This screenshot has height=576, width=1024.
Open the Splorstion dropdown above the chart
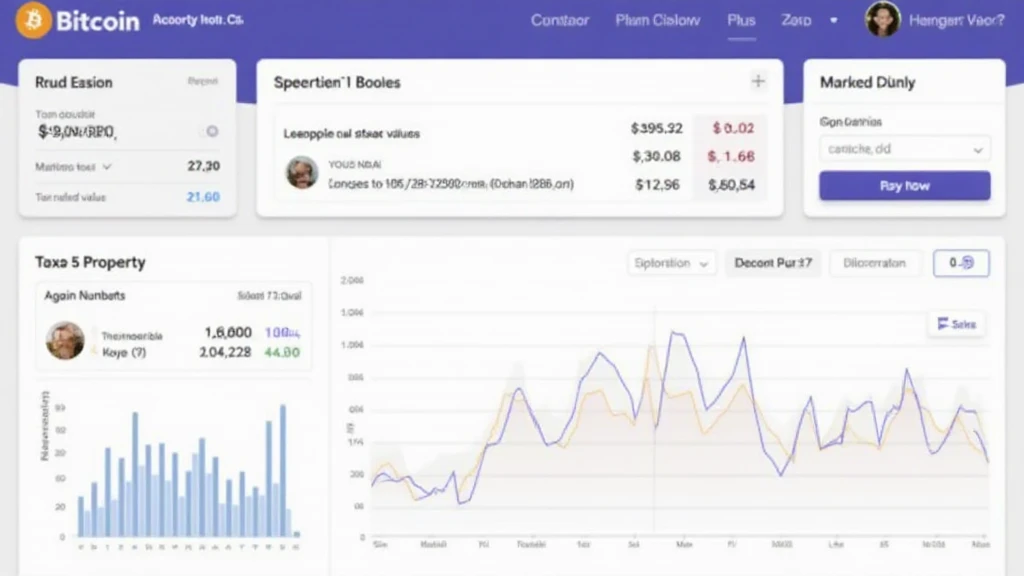coord(672,263)
